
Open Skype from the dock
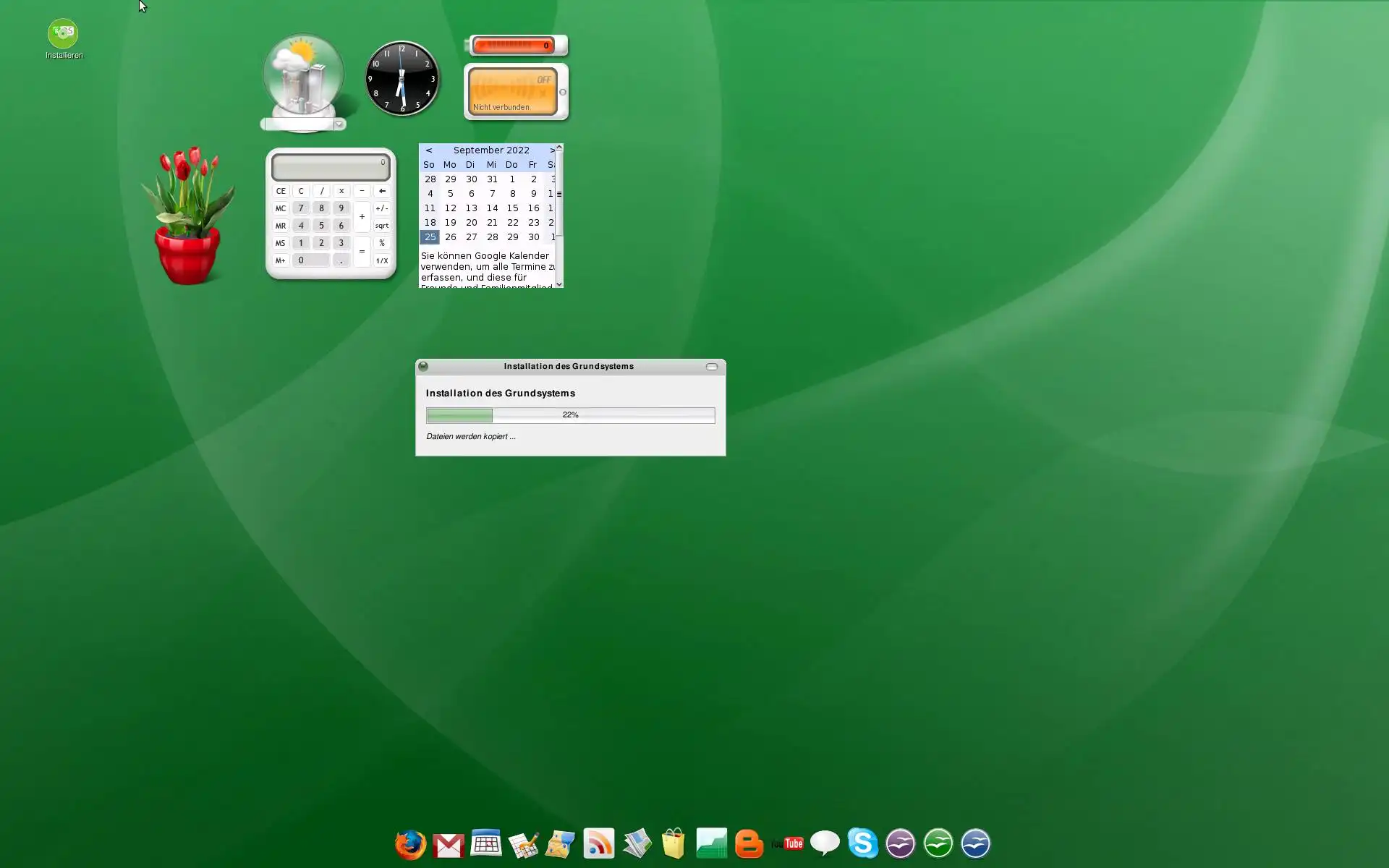tap(862, 843)
